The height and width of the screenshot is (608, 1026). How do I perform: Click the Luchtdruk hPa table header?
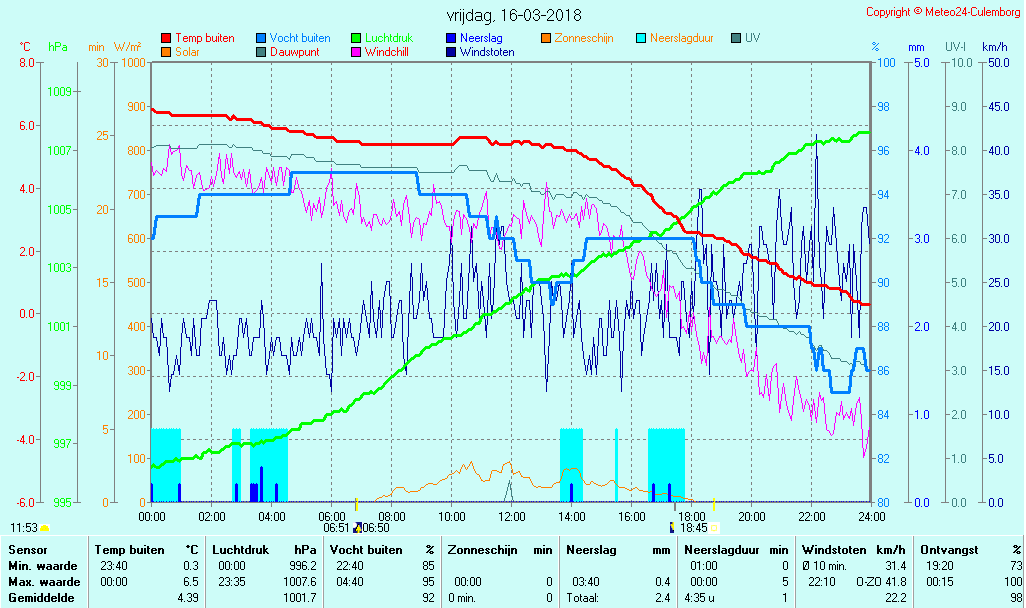coord(264,549)
